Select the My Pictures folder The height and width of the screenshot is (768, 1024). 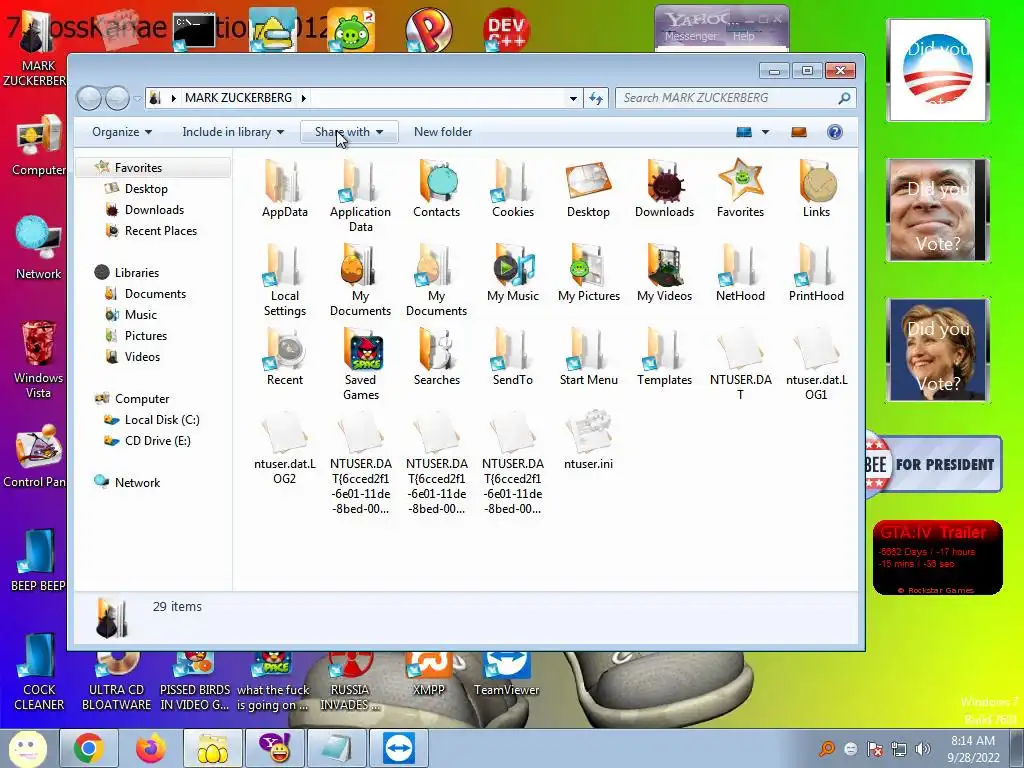[588, 273]
